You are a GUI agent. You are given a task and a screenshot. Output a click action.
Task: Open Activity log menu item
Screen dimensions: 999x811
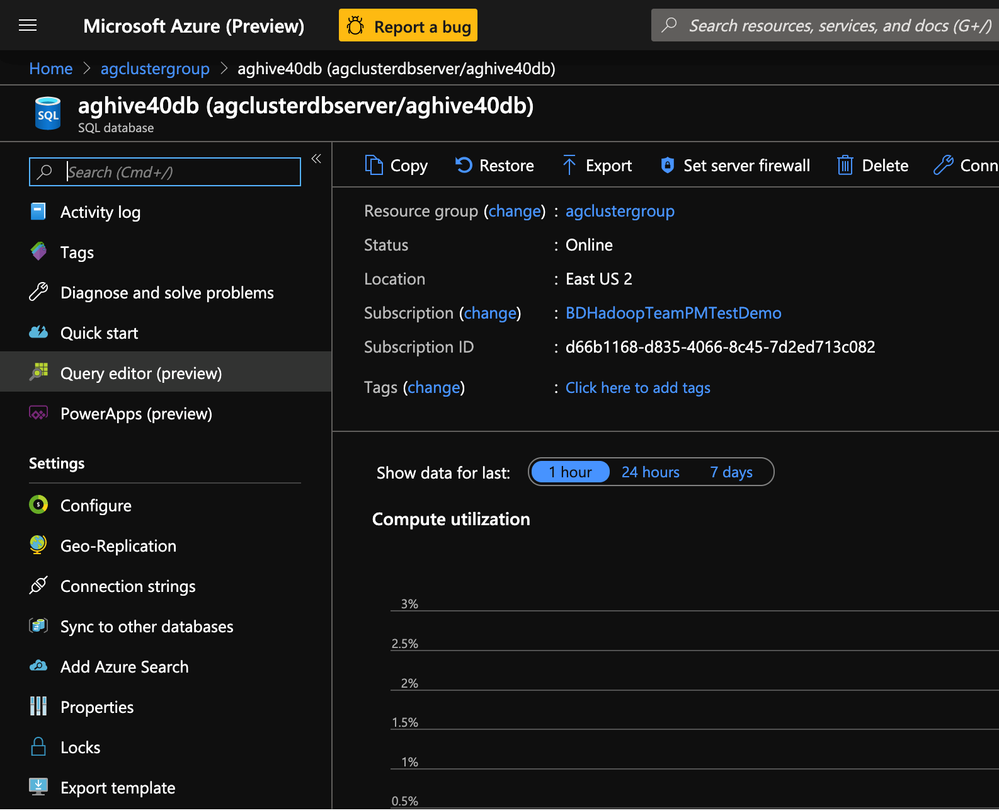100,212
